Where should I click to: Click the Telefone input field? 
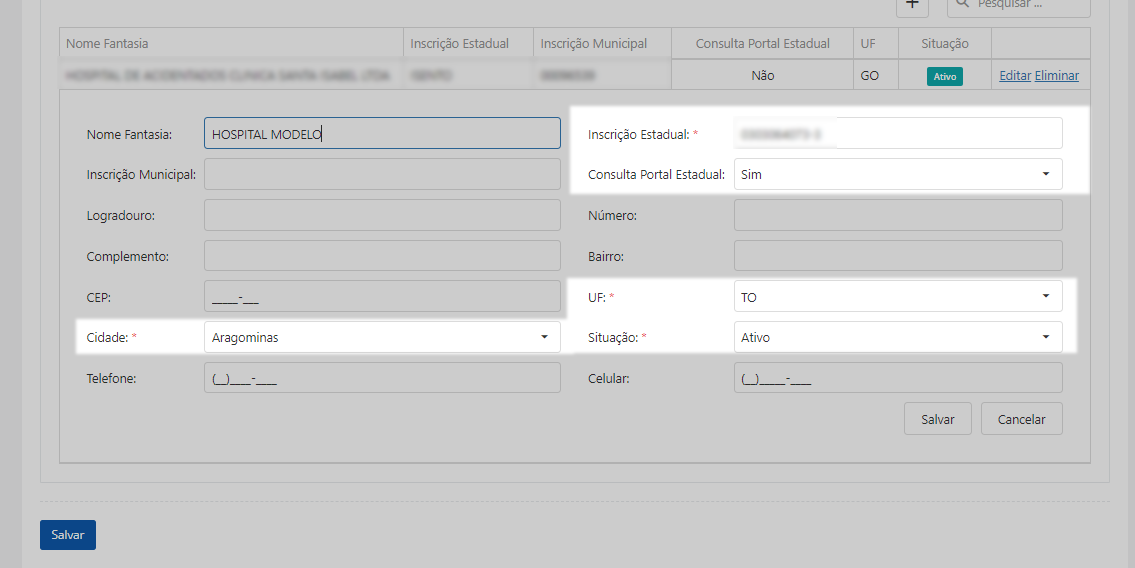click(382, 378)
